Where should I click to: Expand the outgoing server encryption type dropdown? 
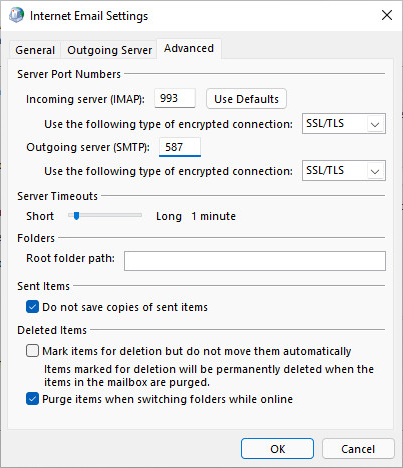344,171
